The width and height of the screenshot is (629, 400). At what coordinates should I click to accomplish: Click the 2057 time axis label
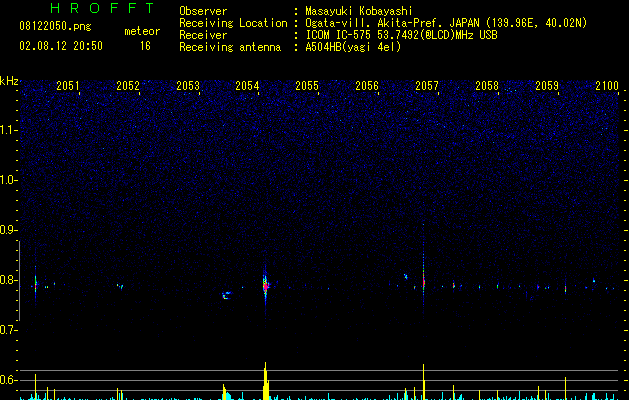427,85
